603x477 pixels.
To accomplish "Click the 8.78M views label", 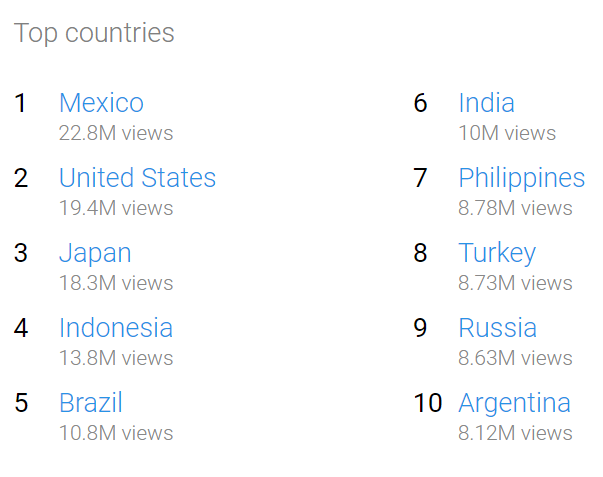I will tap(515, 208).
